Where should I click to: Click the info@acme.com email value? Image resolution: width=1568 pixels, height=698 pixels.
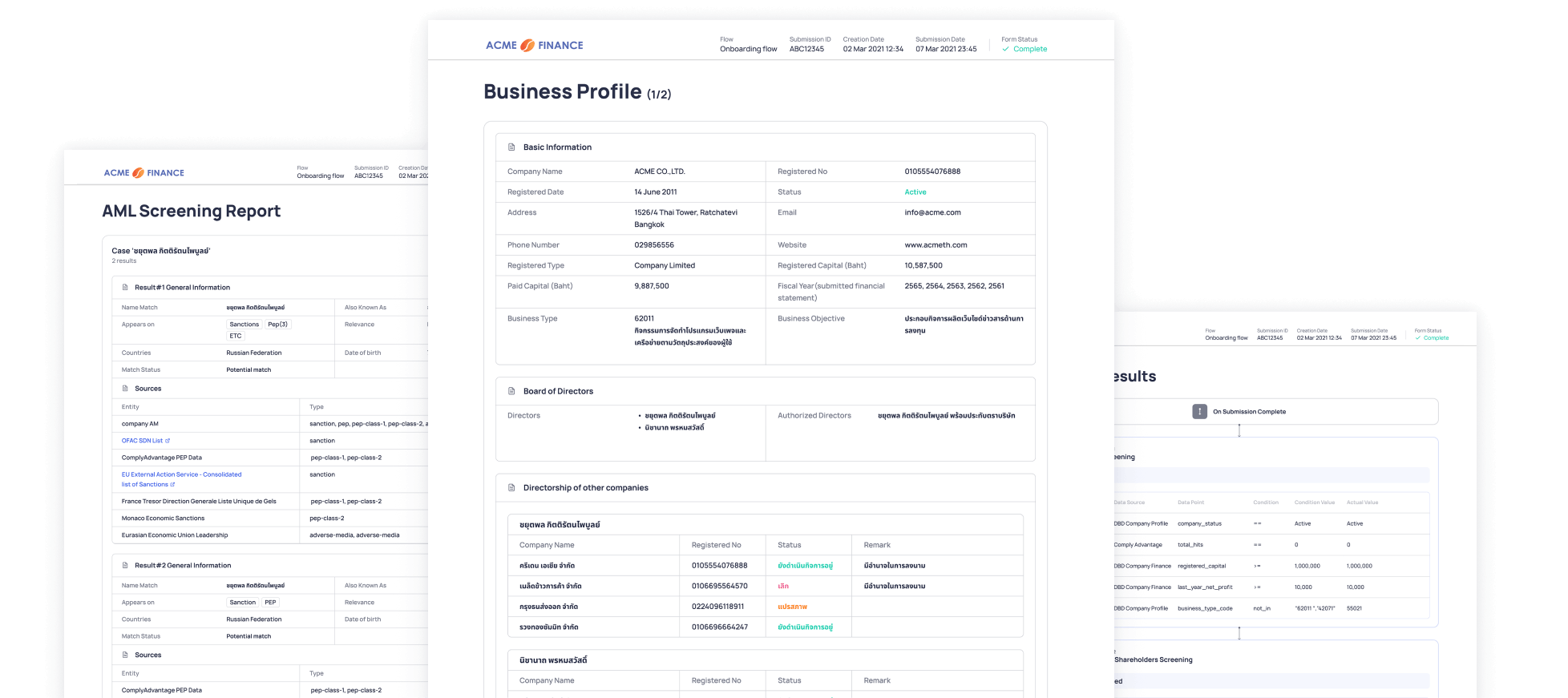click(932, 212)
